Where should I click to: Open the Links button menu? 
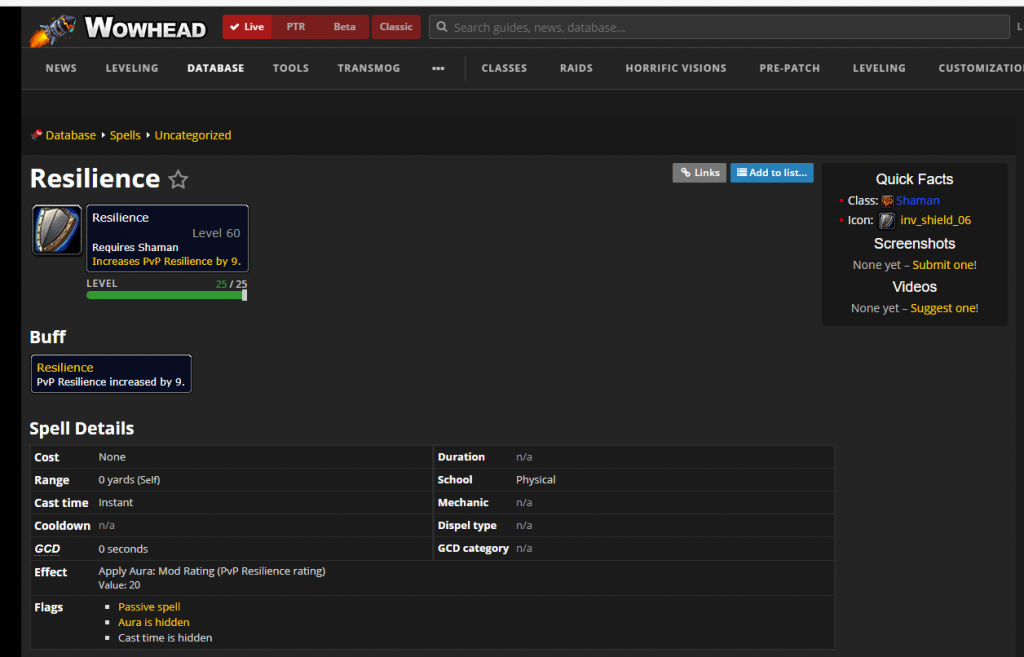pos(700,173)
